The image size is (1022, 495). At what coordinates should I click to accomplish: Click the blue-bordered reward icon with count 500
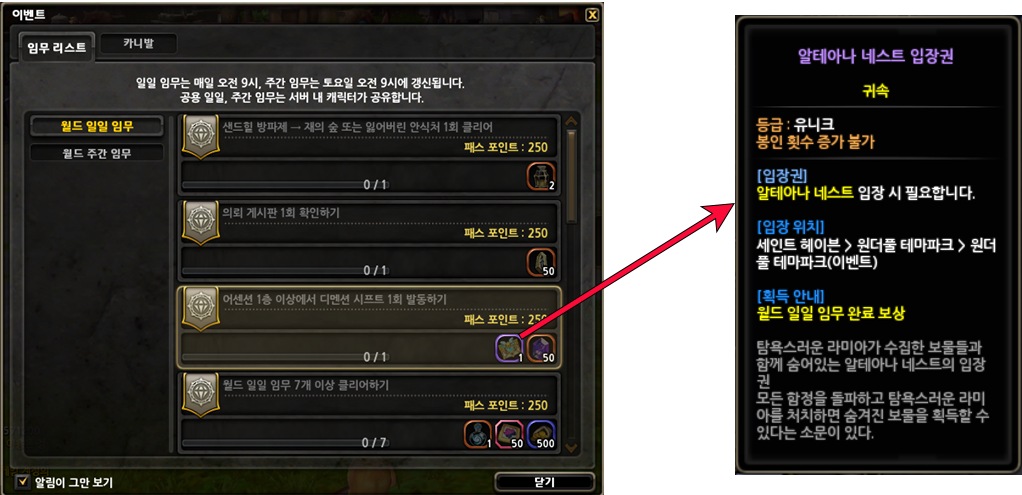coord(540,434)
